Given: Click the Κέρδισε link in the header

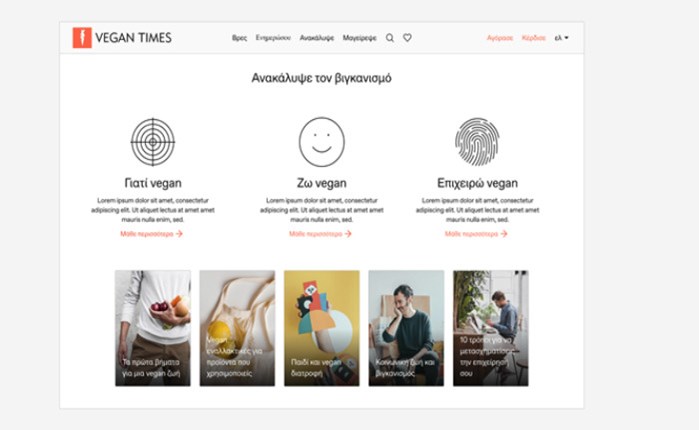Looking at the screenshot, I should pyautogui.click(x=533, y=38).
